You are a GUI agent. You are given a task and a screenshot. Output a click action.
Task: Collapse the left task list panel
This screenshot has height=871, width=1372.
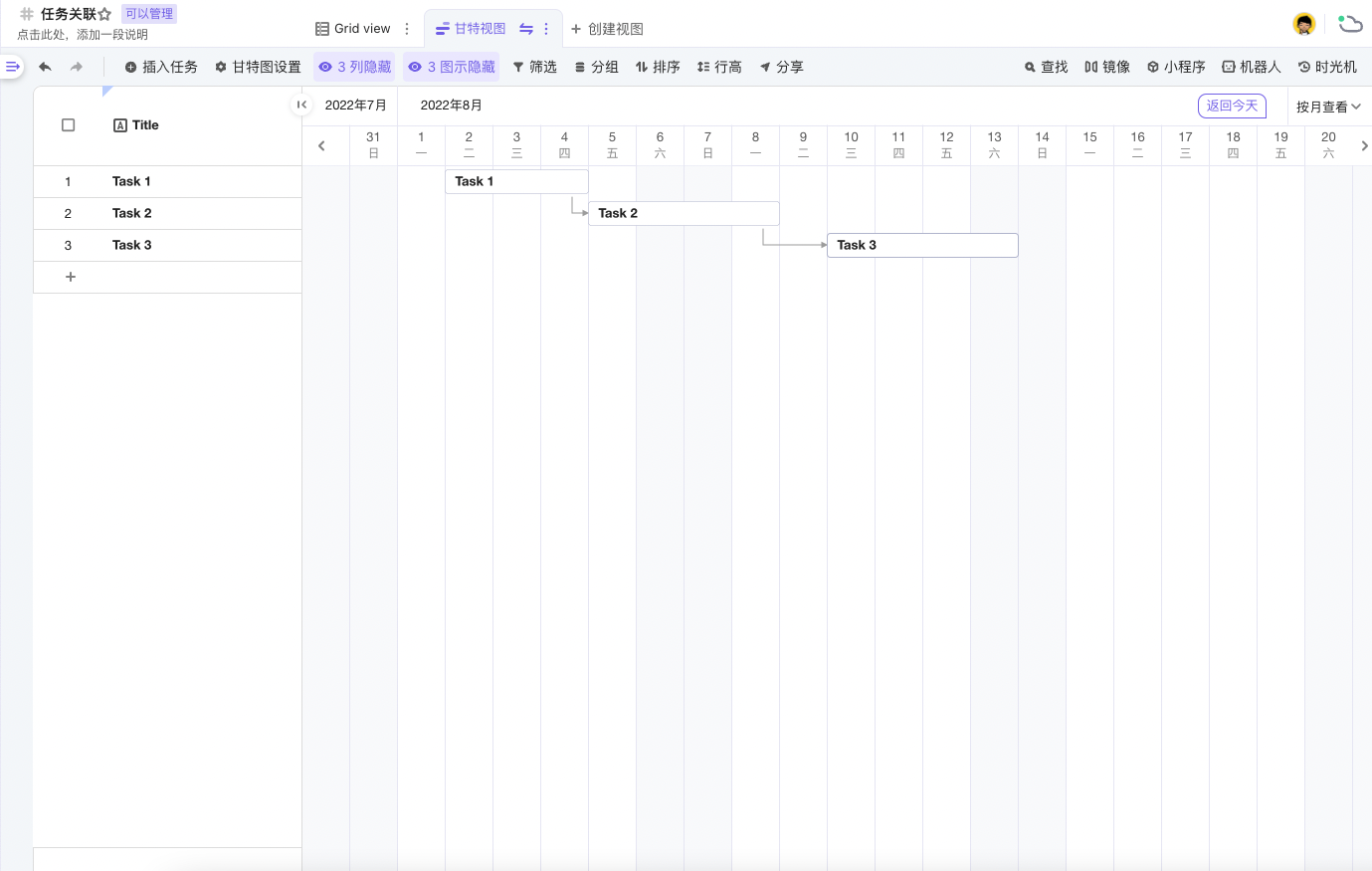[300, 105]
